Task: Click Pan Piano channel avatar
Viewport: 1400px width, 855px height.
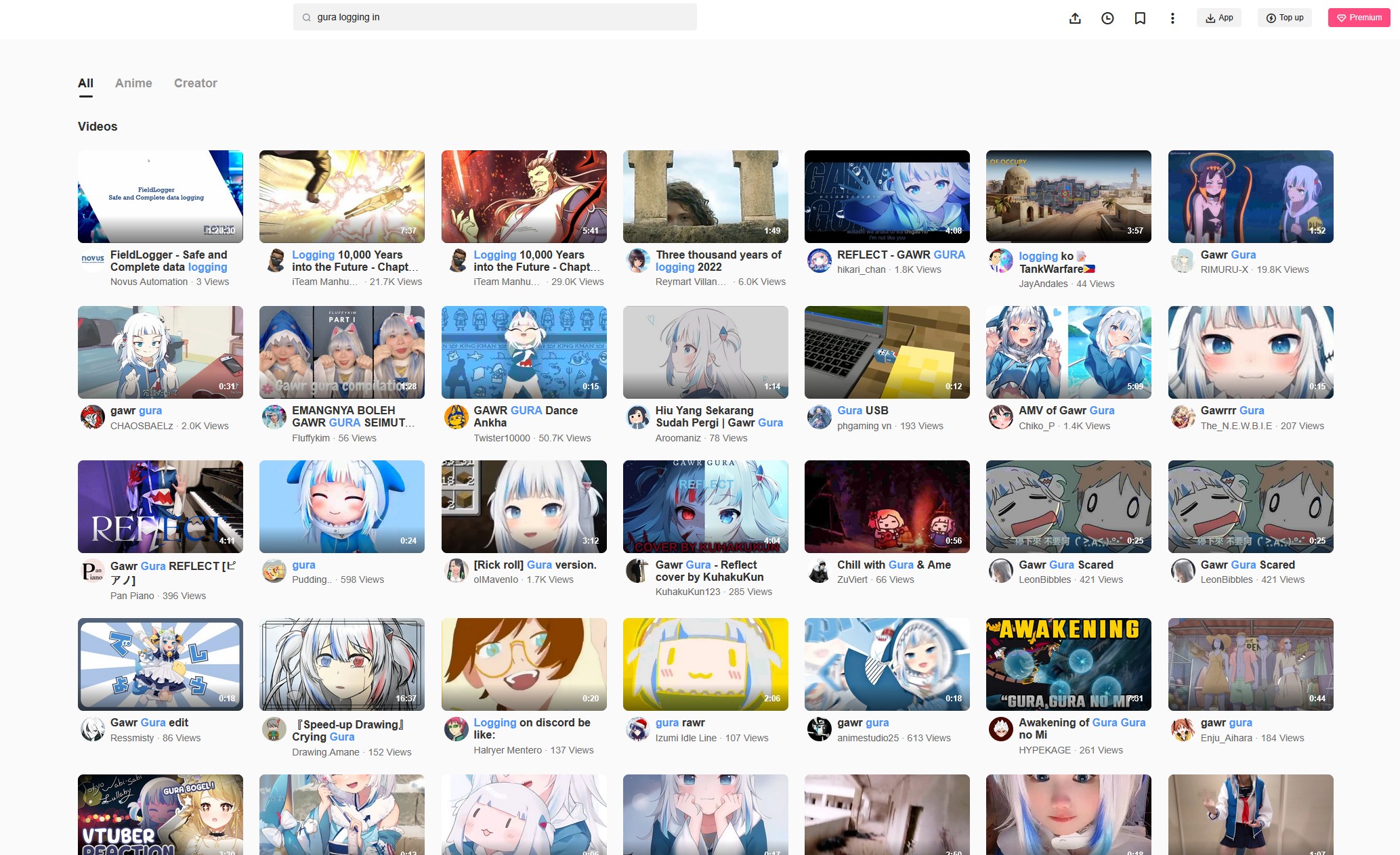Action: [93, 571]
